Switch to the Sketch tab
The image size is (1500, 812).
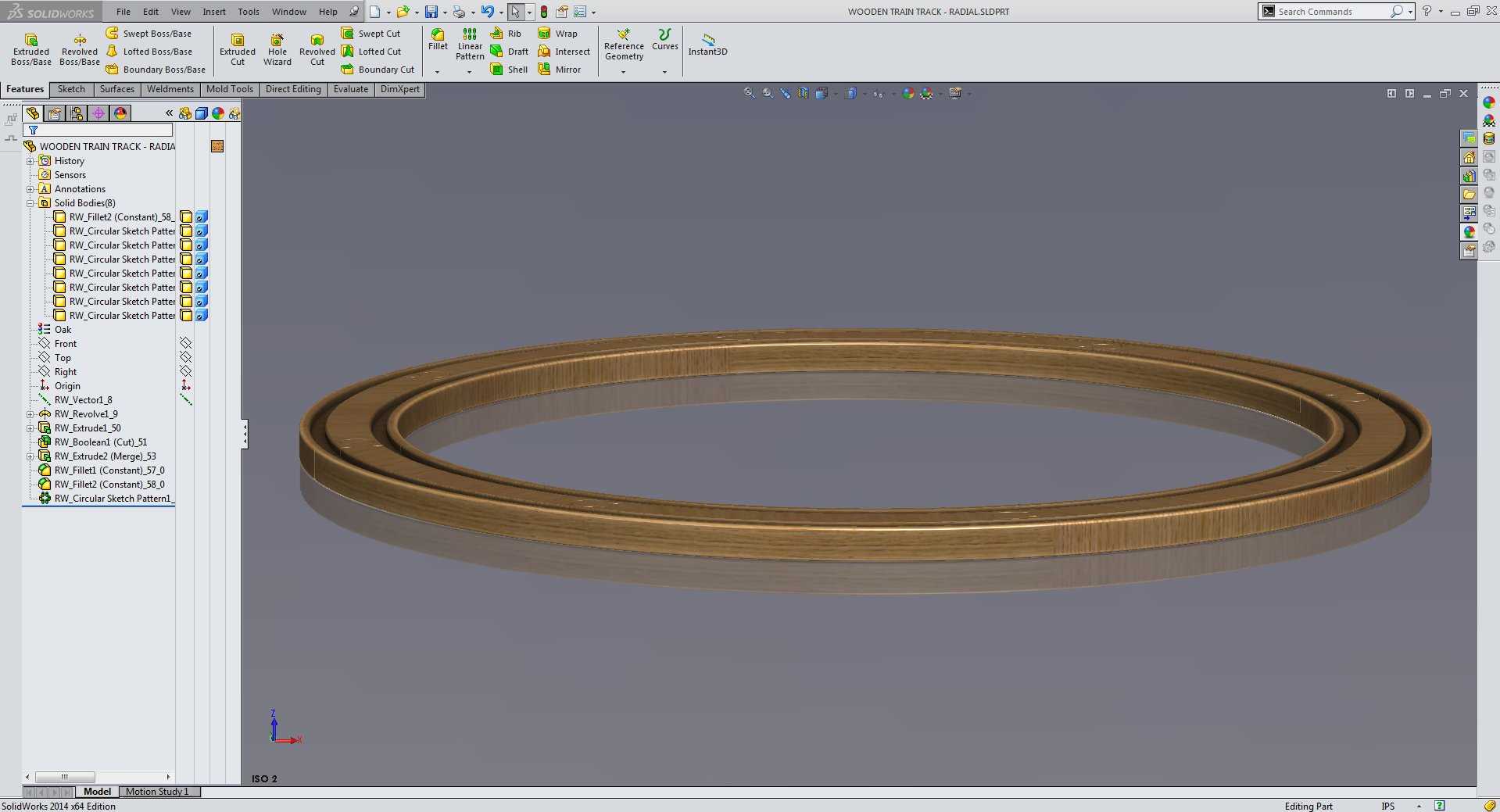click(71, 89)
